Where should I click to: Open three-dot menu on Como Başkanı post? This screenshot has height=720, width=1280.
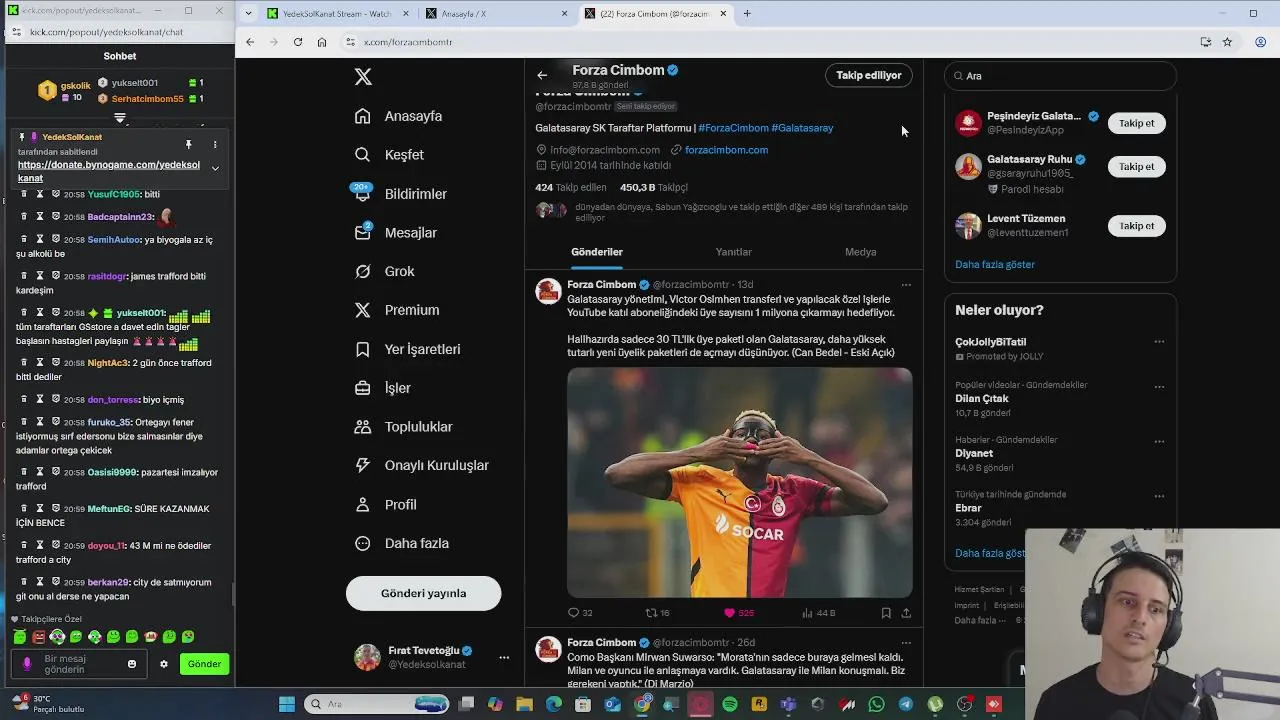point(906,643)
